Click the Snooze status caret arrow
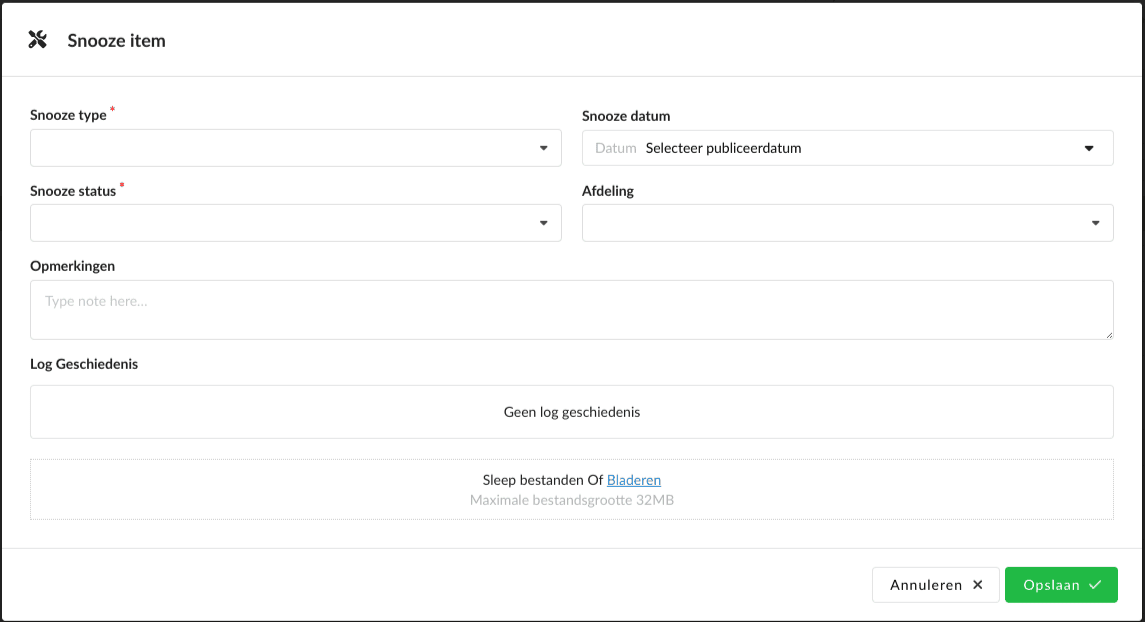1145x622 pixels. coord(543,223)
